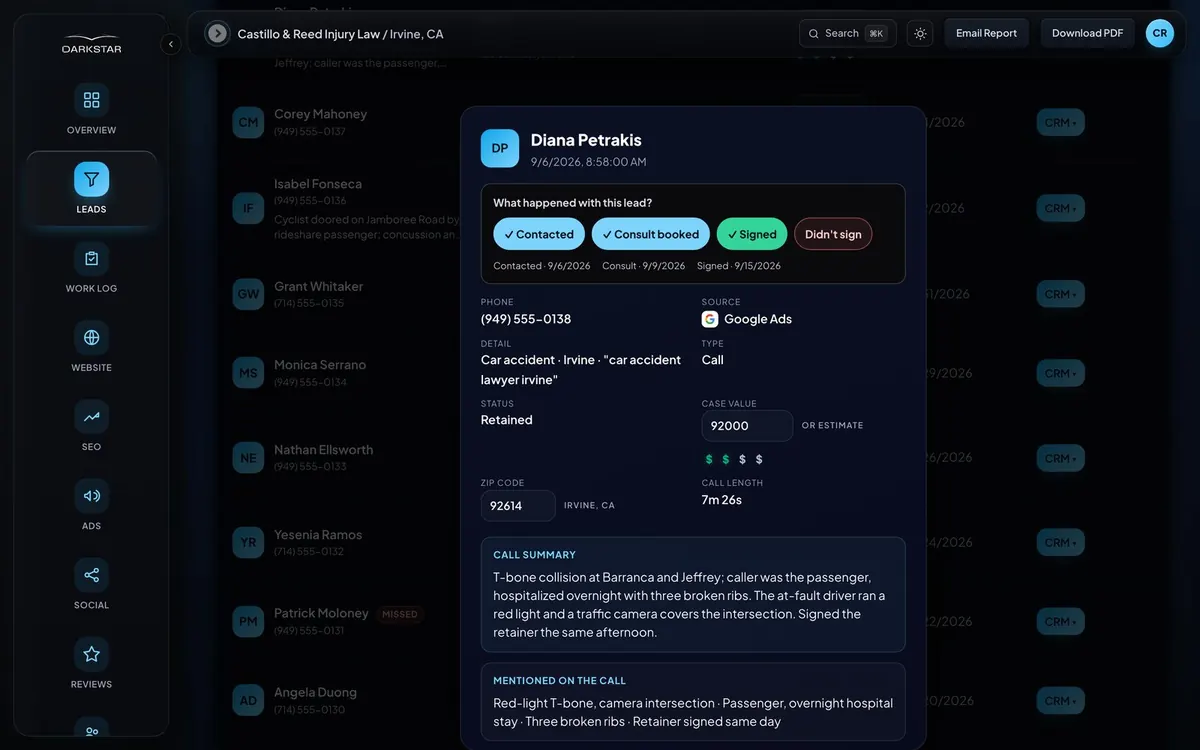Click the MISSED badge on Patrick Moloney
Screen dimensions: 1200x750
pyautogui.click(x=400, y=614)
